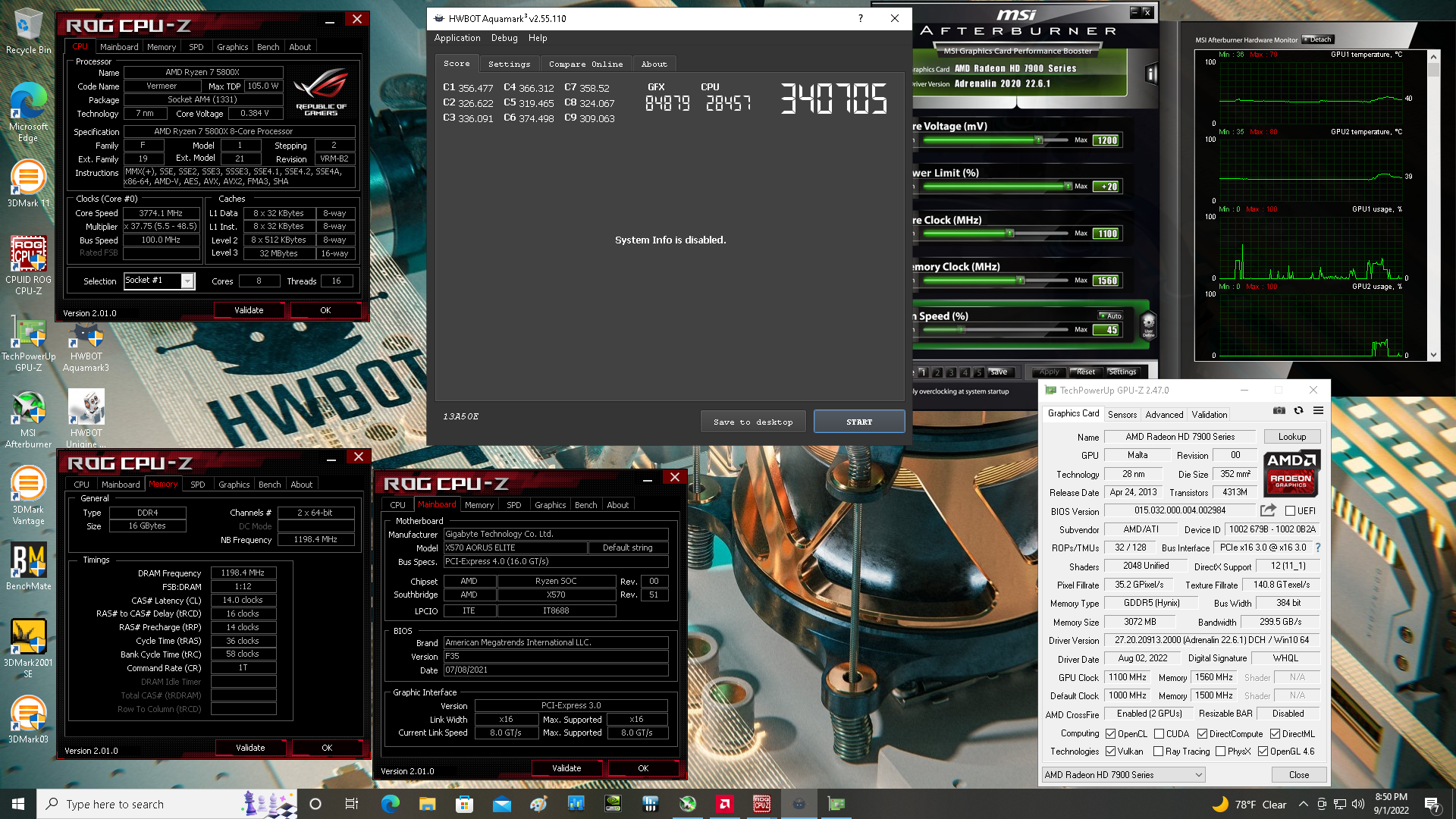Refresh GPU-Z data with the refresh icon
The width and height of the screenshot is (1456, 819).
click(x=1298, y=410)
